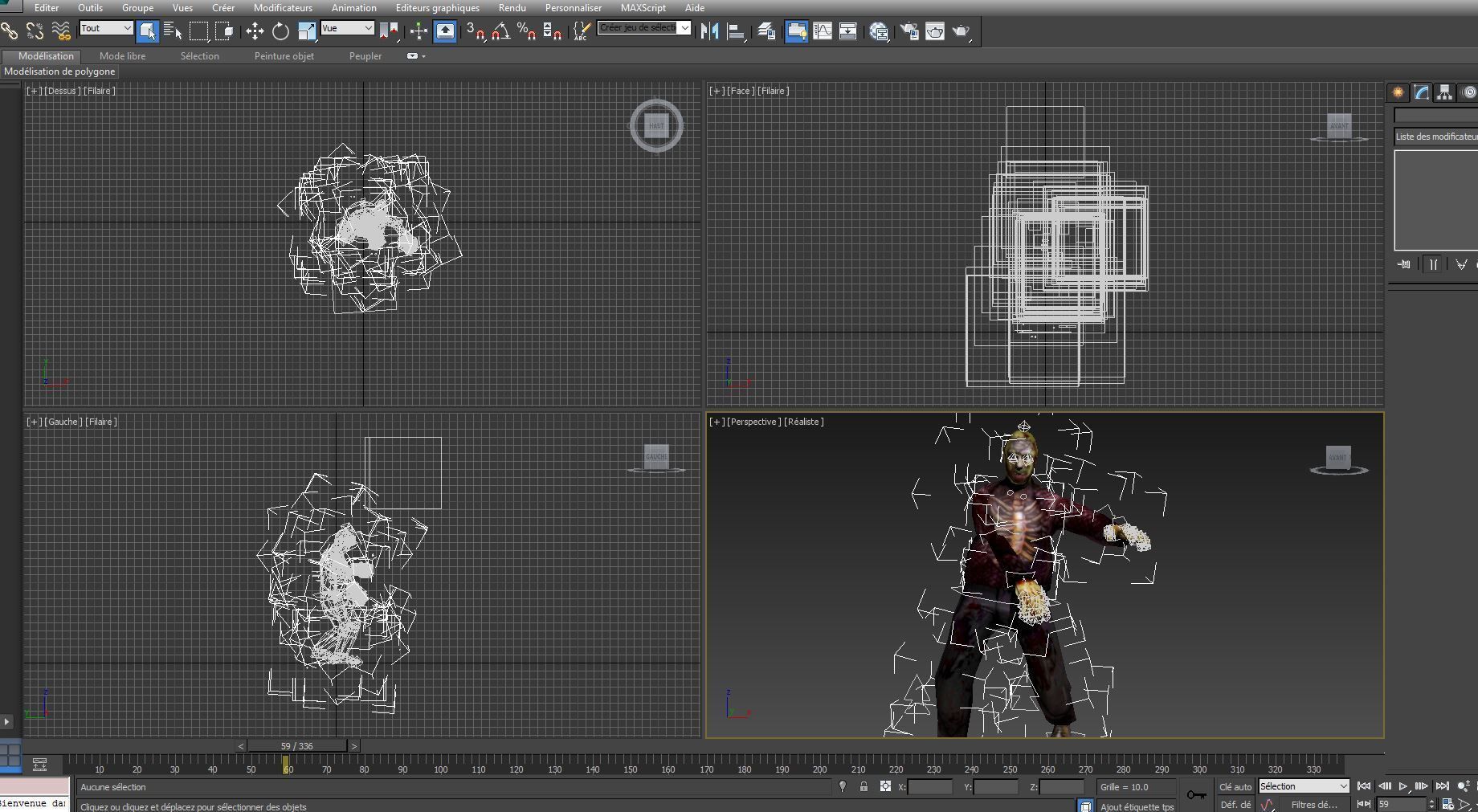The width and height of the screenshot is (1478, 812).
Task: Click the X coordinate input field
Action: click(x=930, y=787)
